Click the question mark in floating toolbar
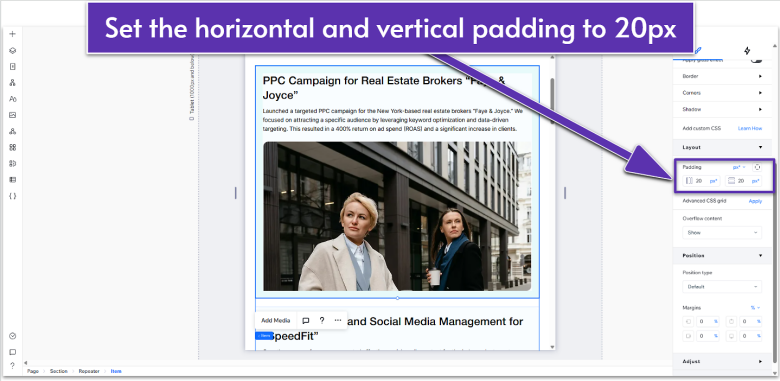780x381 pixels. 322,321
